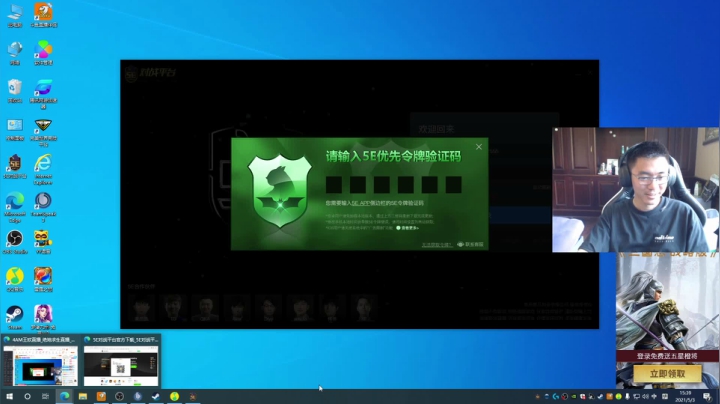Click the first verification code digit box
The height and width of the screenshot is (404, 720).
click(334, 185)
